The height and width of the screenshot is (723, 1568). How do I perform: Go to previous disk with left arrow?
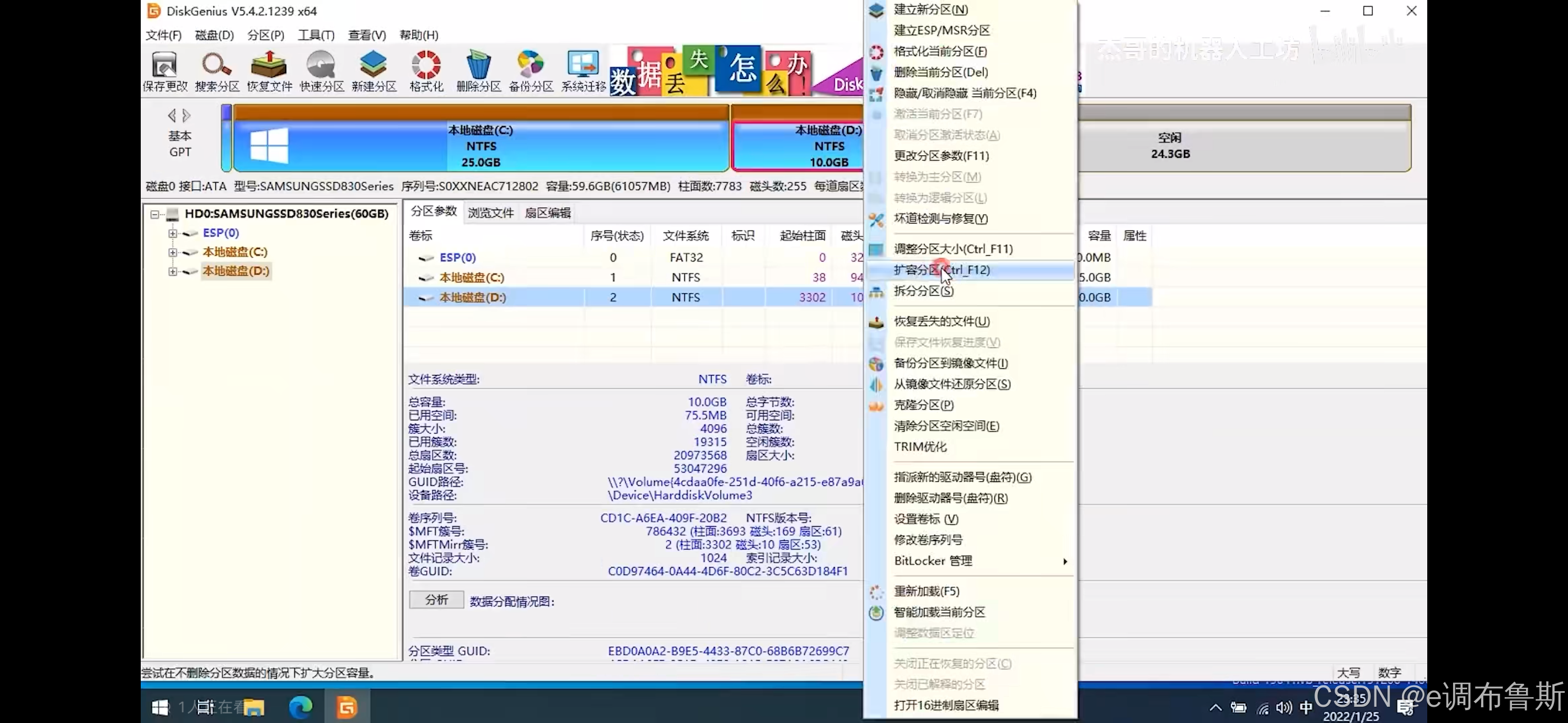click(x=172, y=115)
